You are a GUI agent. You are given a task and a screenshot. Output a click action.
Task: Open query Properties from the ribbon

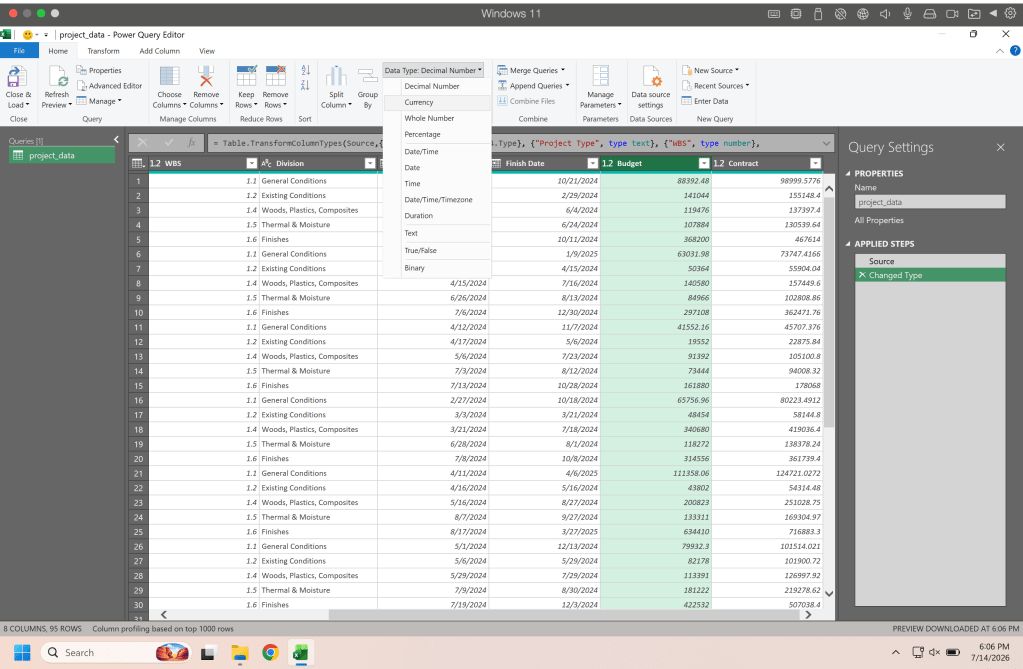pyautogui.click(x=99, y=70)
